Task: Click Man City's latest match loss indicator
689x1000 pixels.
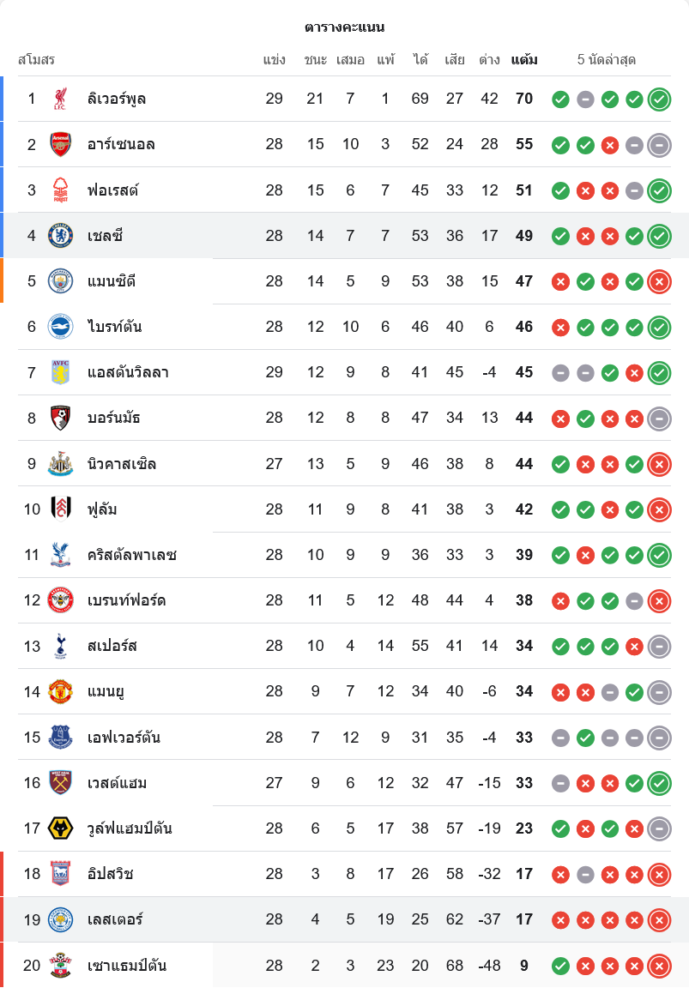Action: pos(659,282)
